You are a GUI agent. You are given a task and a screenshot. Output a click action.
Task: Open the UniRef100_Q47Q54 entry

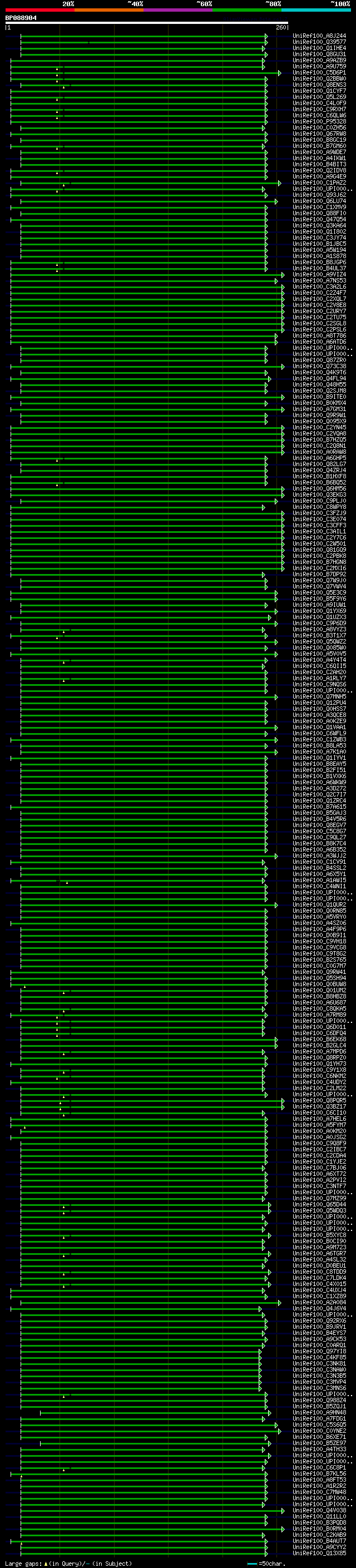tap(319, 220)
